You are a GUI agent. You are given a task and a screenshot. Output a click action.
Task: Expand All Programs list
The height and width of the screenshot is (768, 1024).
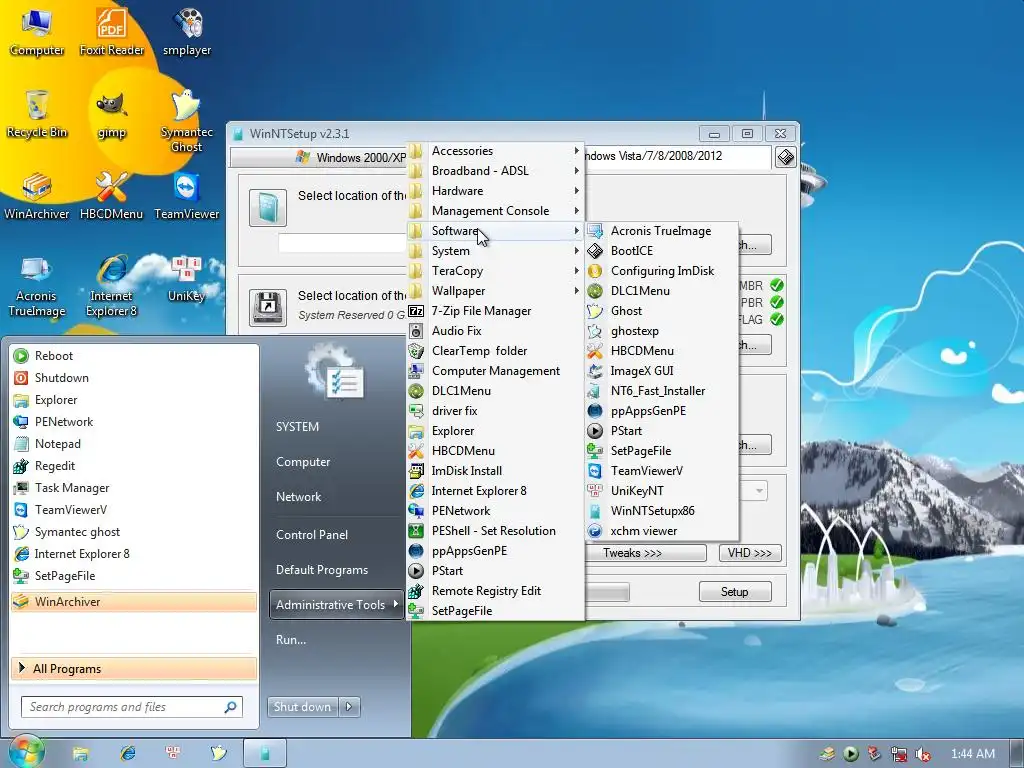click(x=134, y=669)
